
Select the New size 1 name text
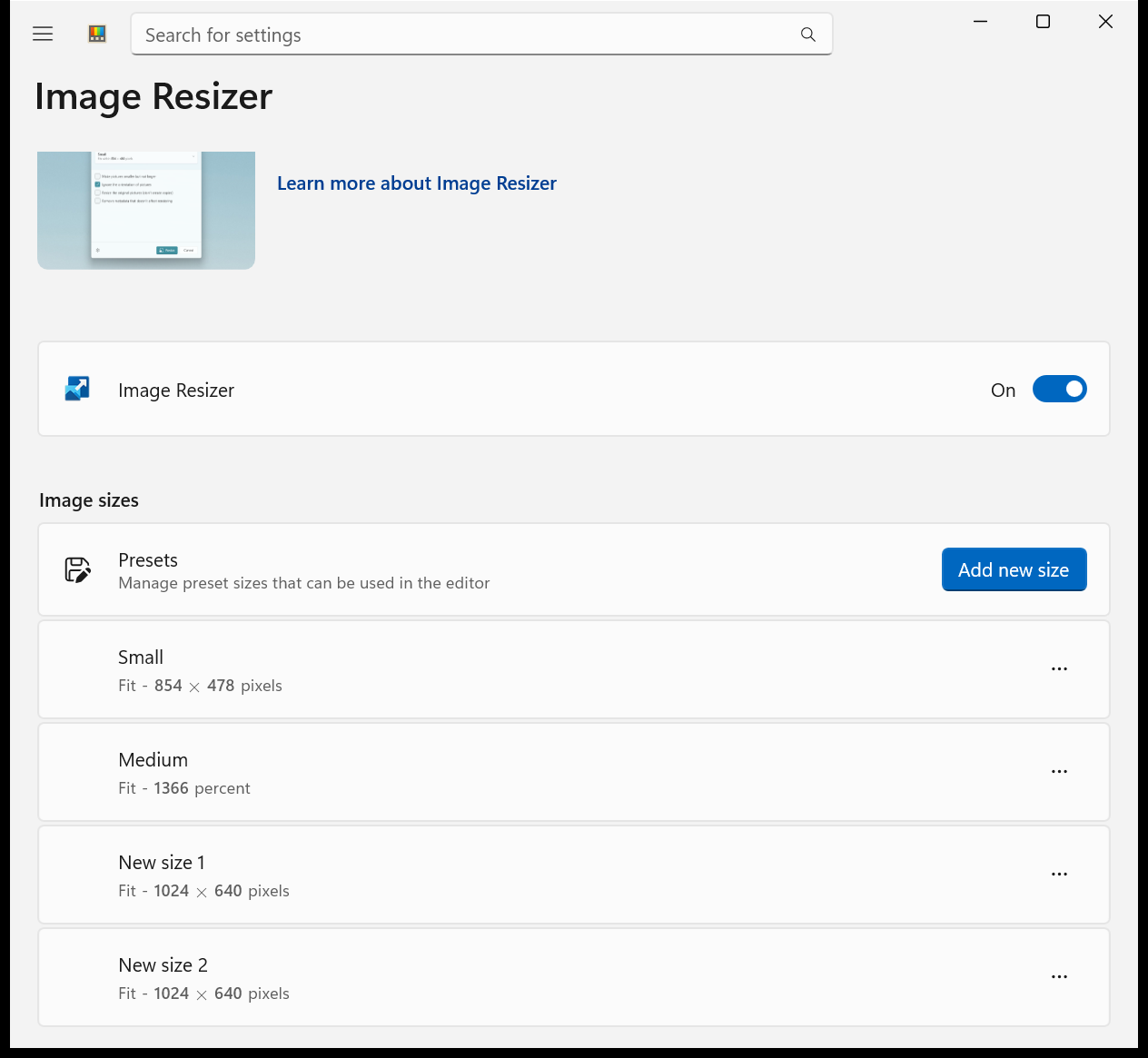[162, 863]
